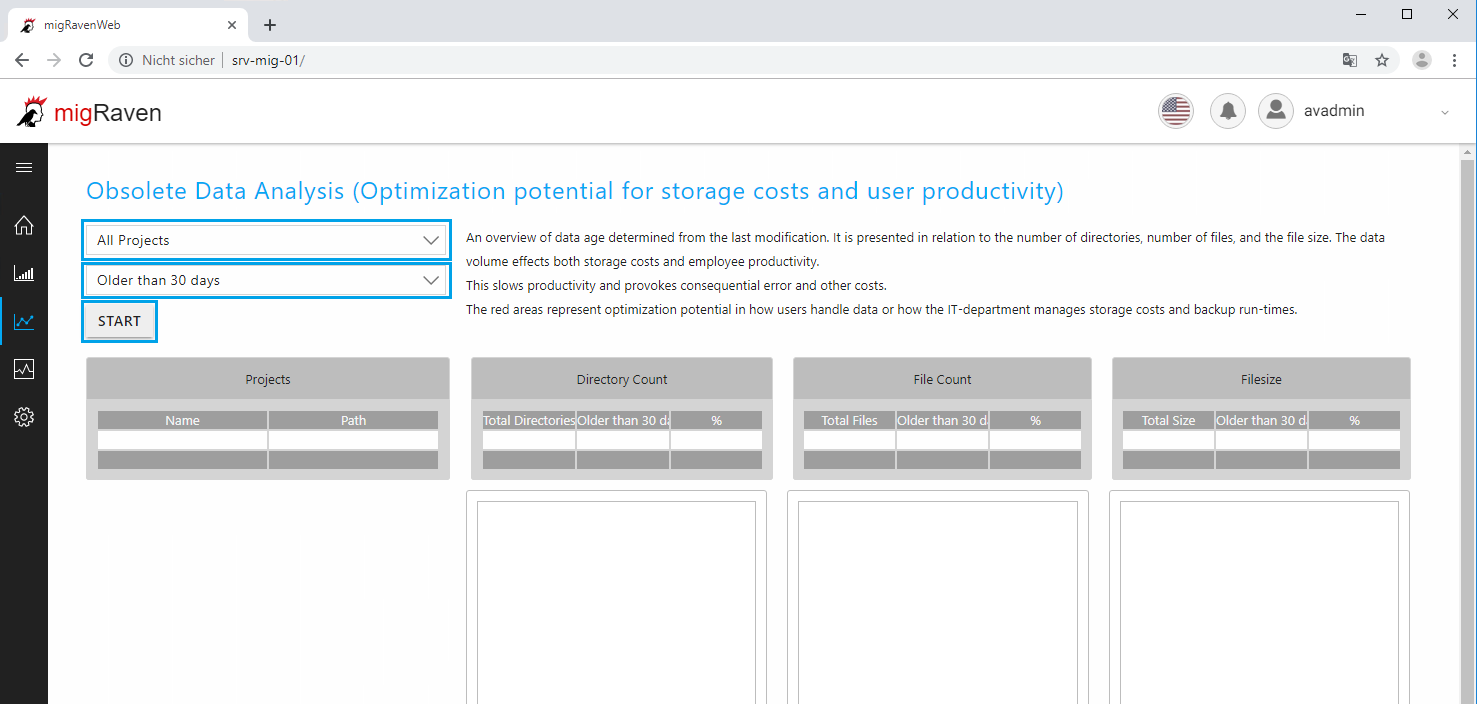Open the activity monitor sidebar icon
Viewport: 1477px width, 704px height.
click(x=24, y=369)
